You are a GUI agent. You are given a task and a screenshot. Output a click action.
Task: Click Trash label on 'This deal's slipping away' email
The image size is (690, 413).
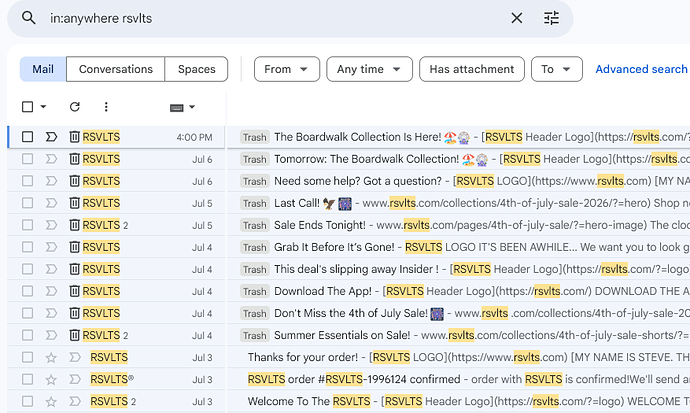point(254,269)
